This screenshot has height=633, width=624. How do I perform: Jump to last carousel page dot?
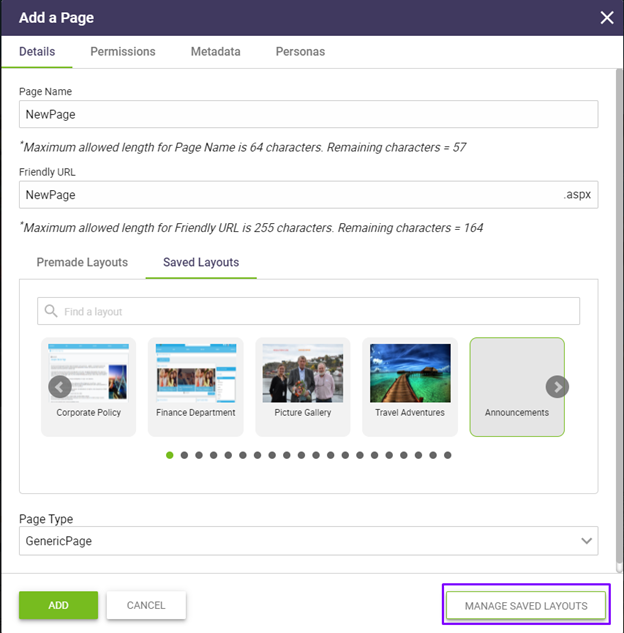point(447,455)
